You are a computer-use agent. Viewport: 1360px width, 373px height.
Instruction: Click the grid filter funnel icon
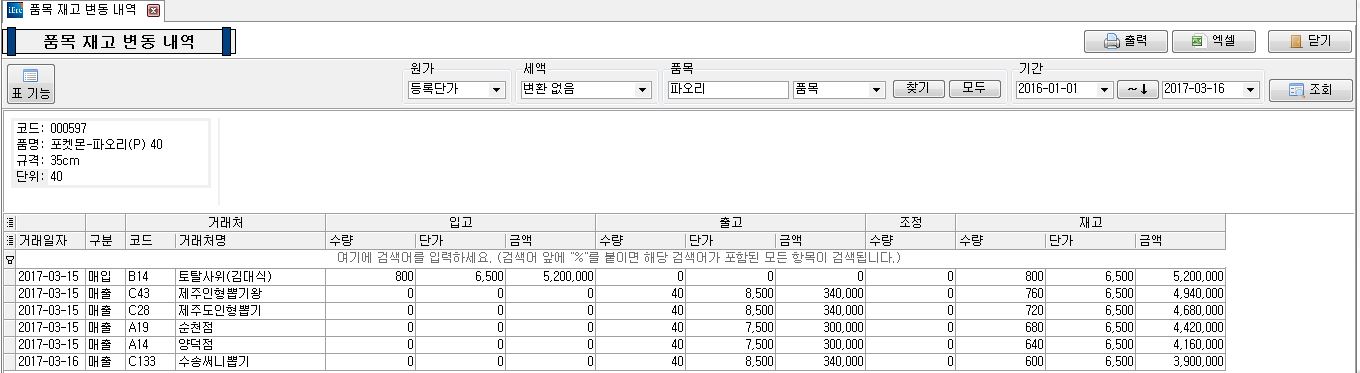click(x=9, y=258)
